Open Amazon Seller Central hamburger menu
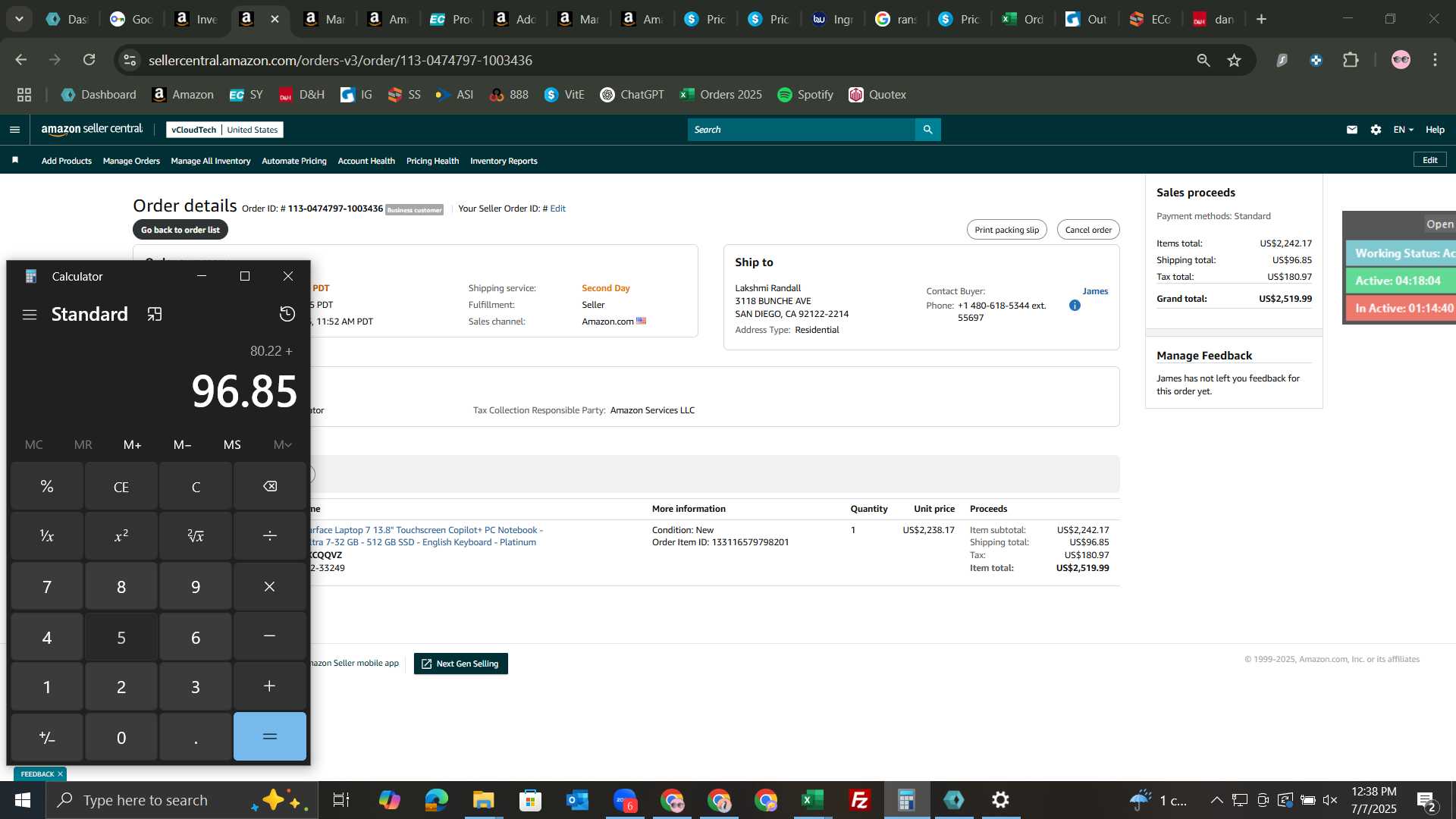This screenshot has height=819, width=1456. (14, 130)
